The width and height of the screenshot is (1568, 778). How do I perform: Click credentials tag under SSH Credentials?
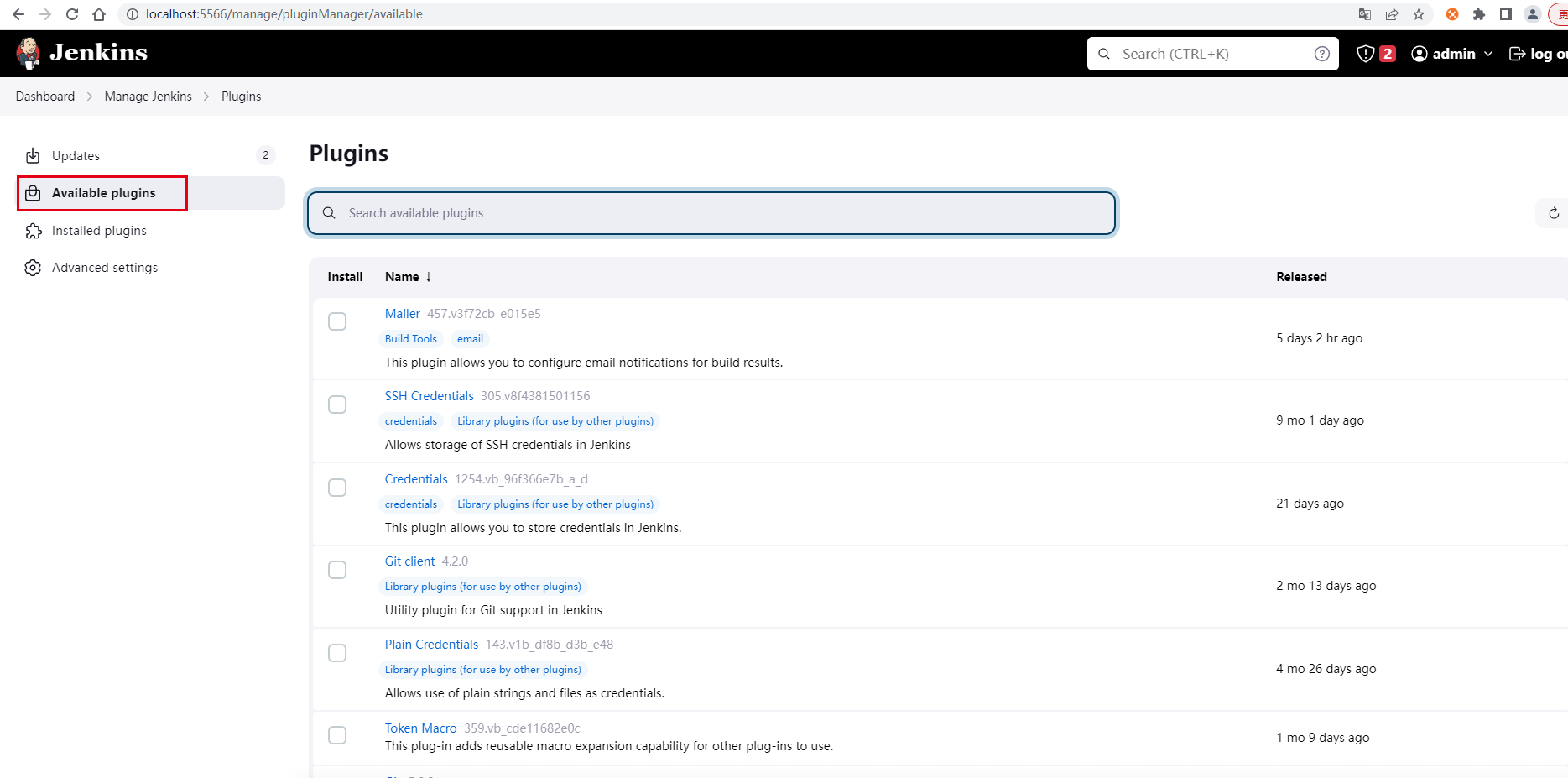tap(411, 421)
